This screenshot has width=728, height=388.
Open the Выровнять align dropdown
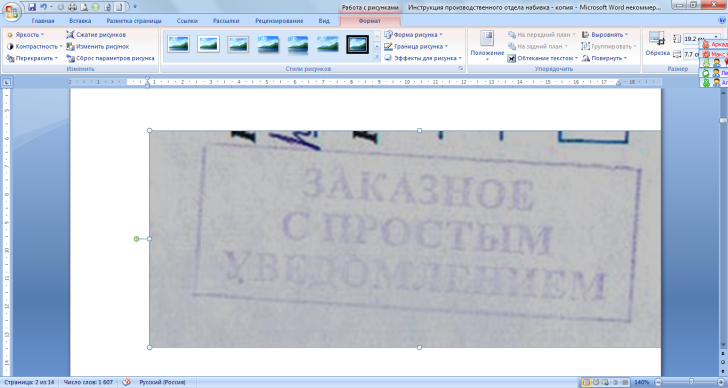(604, 35)
